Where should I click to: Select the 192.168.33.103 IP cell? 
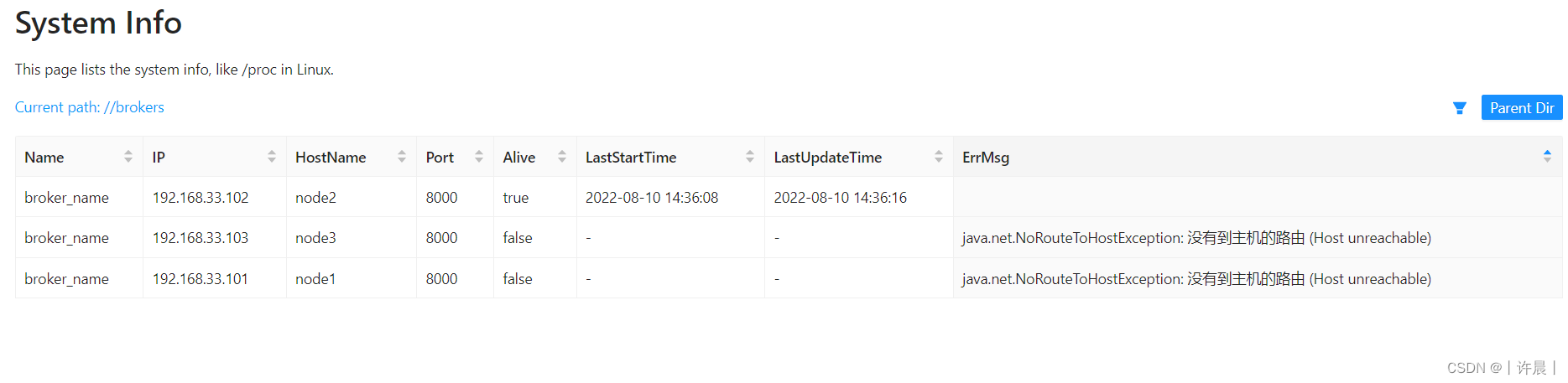(201, 238)
